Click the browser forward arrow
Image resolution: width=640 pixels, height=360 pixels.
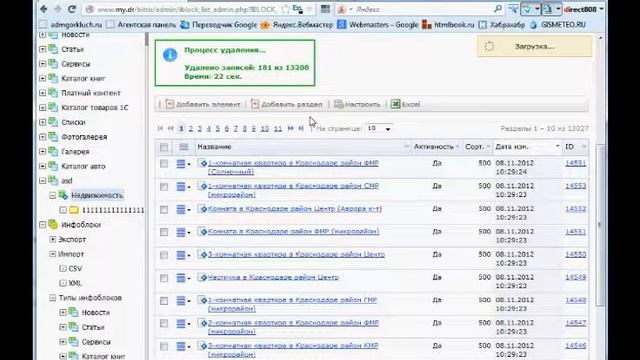(58, 9)
